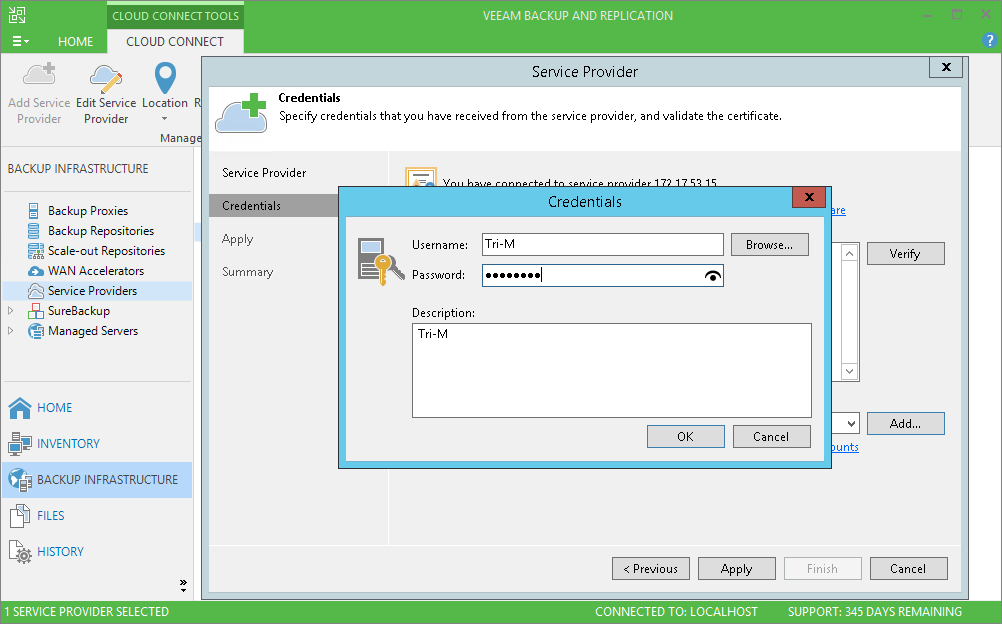Expand the Managed Servers tree node
Screen dimensions: 1002x624
[x=10, y=331]
